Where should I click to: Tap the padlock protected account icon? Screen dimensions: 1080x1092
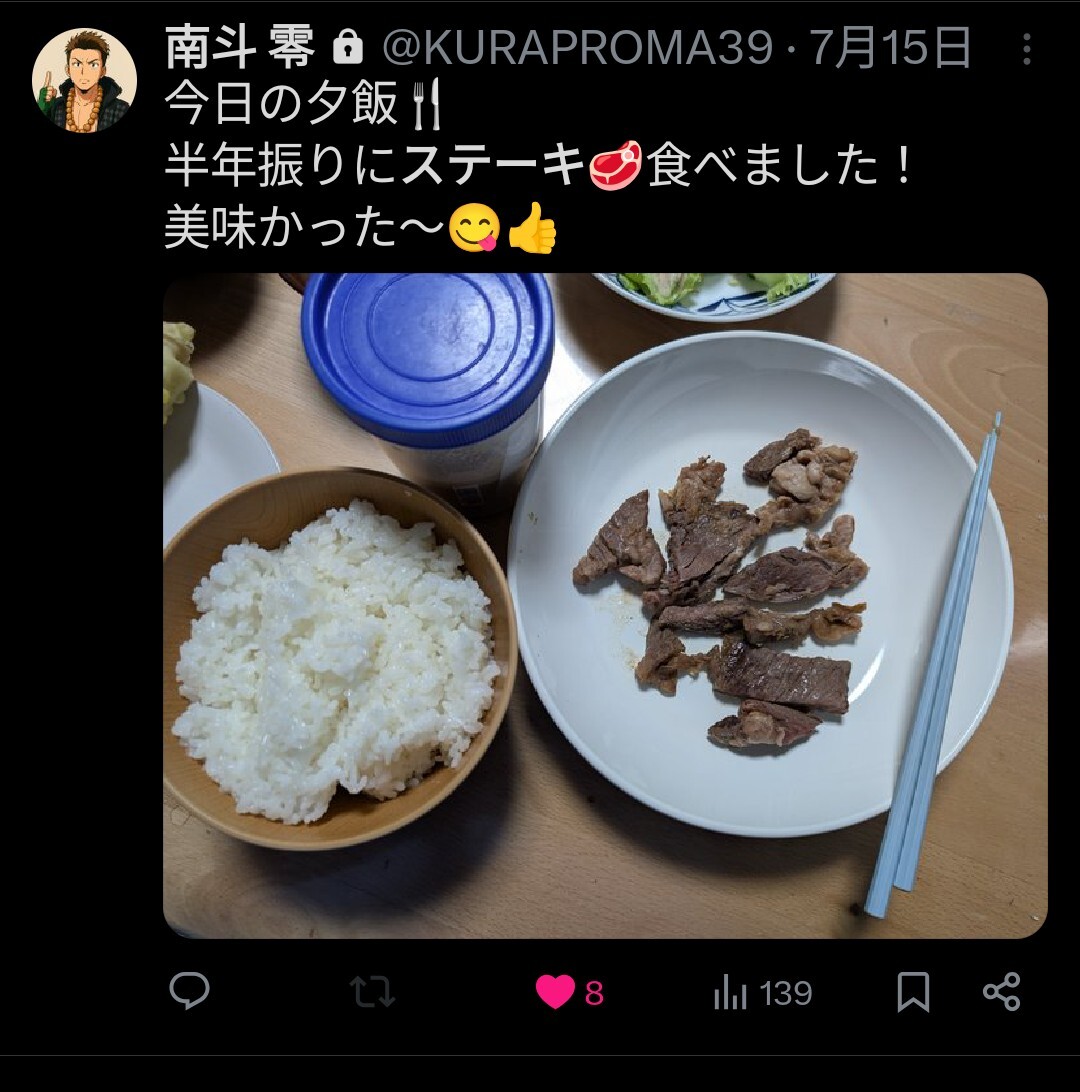347,49
